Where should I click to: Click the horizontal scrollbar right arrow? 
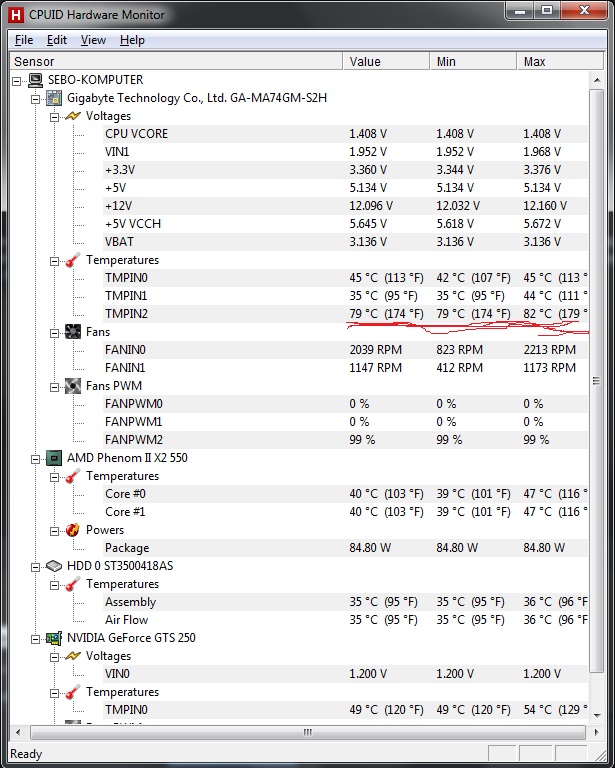(596, 733)
